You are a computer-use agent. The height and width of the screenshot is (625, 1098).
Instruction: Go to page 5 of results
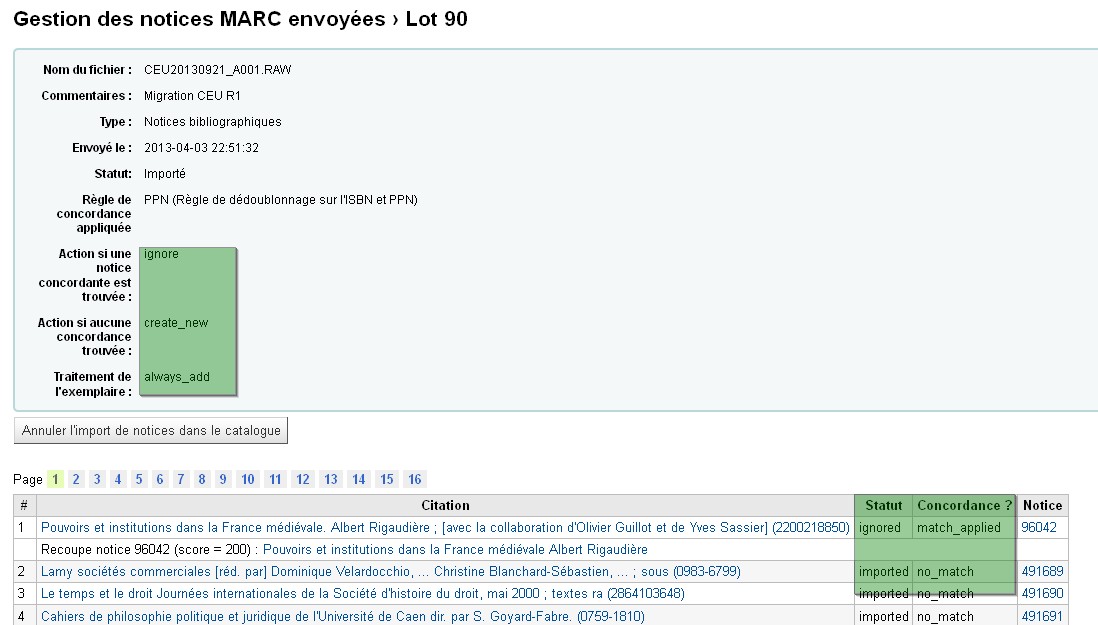click(x=139, y=479)
